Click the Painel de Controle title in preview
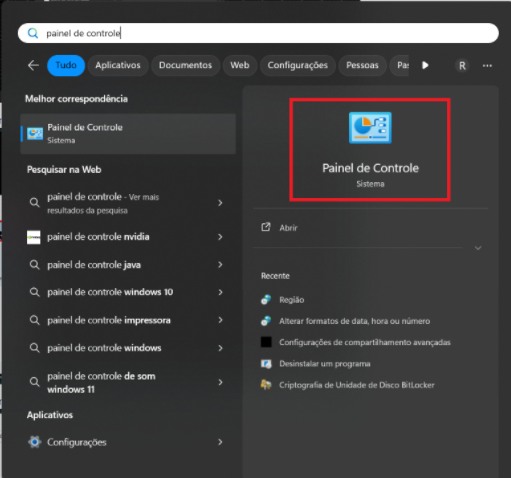This screenshot has width=511, height=478. [x=370, y=168]
